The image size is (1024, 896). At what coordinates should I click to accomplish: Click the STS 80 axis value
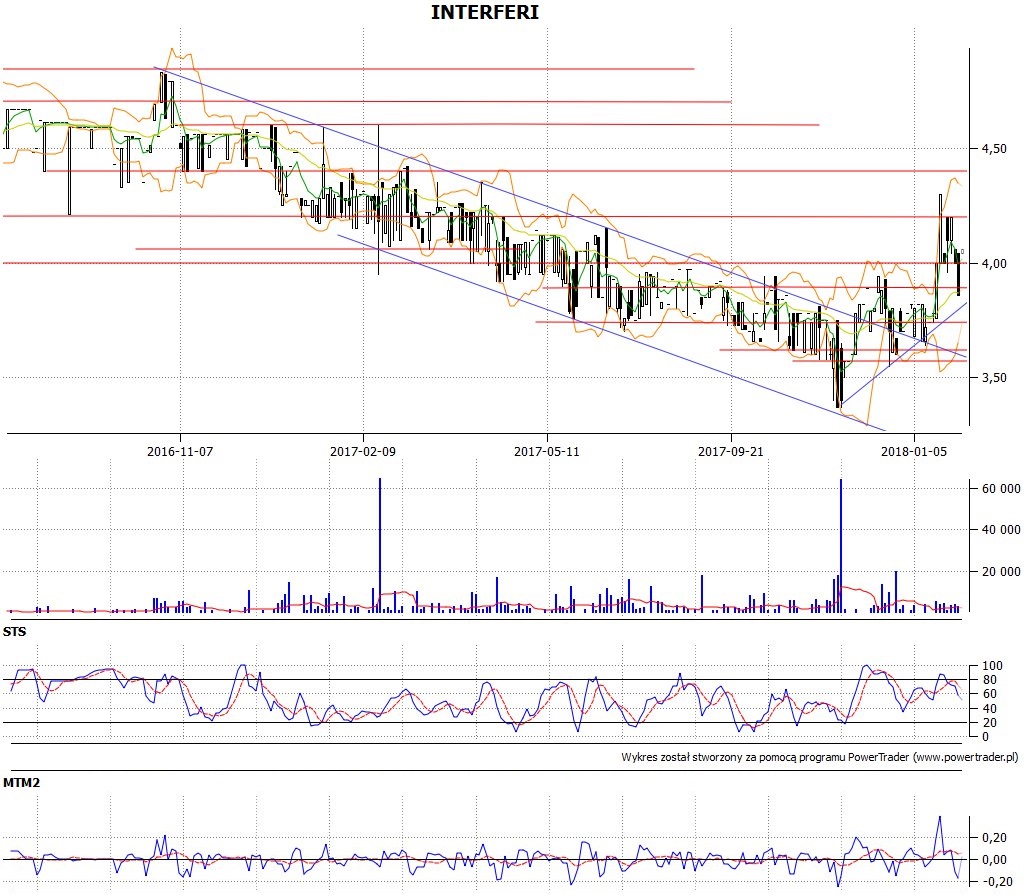pyautogui.click(x=989, y=680)
